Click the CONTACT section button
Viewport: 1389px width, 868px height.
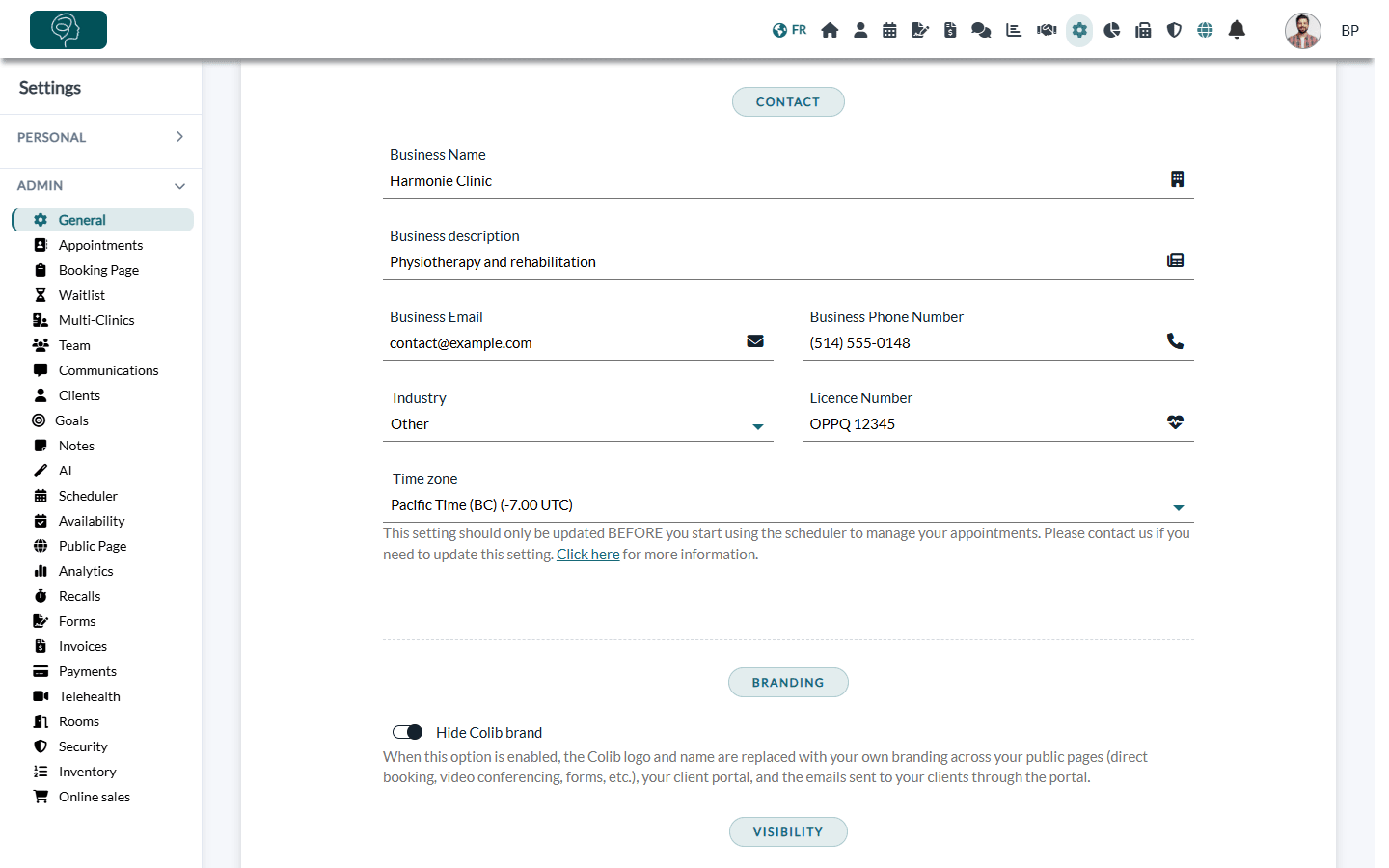[x=788, y=102]
